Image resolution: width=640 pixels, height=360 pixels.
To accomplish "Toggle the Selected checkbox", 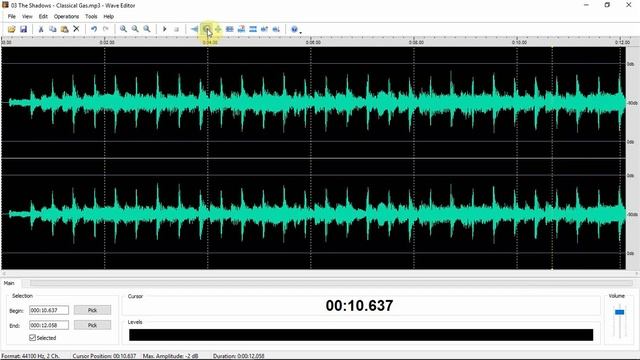I will point(33,338).
